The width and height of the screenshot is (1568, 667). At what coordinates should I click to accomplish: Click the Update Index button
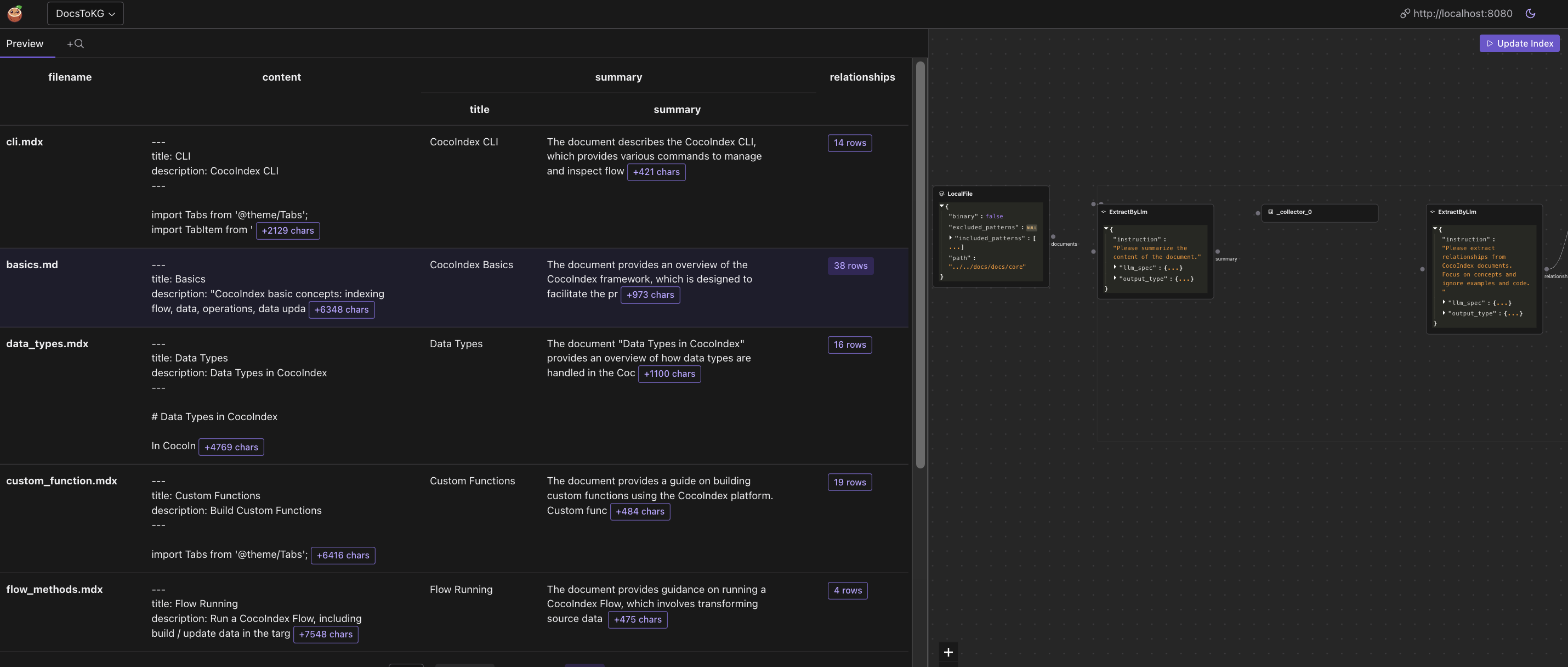tap(1519, 43)
